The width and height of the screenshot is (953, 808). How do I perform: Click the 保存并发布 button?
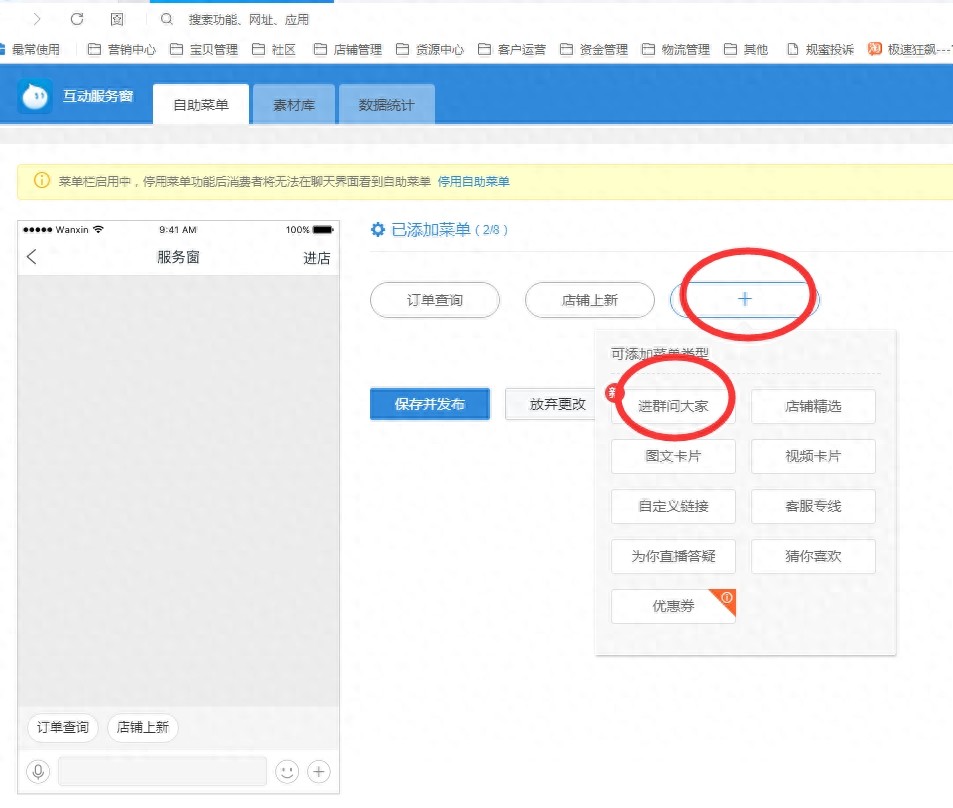click(x=430, y=404)
